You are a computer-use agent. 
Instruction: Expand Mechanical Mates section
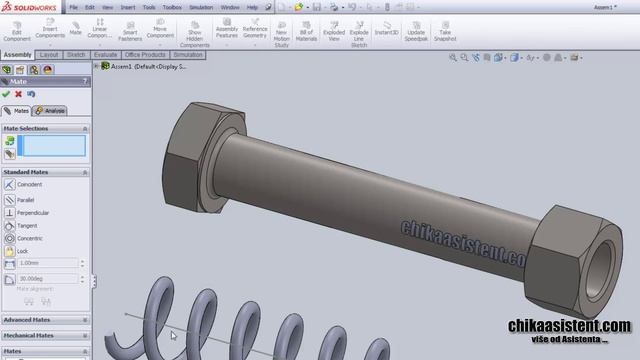(x=85, y=336)
